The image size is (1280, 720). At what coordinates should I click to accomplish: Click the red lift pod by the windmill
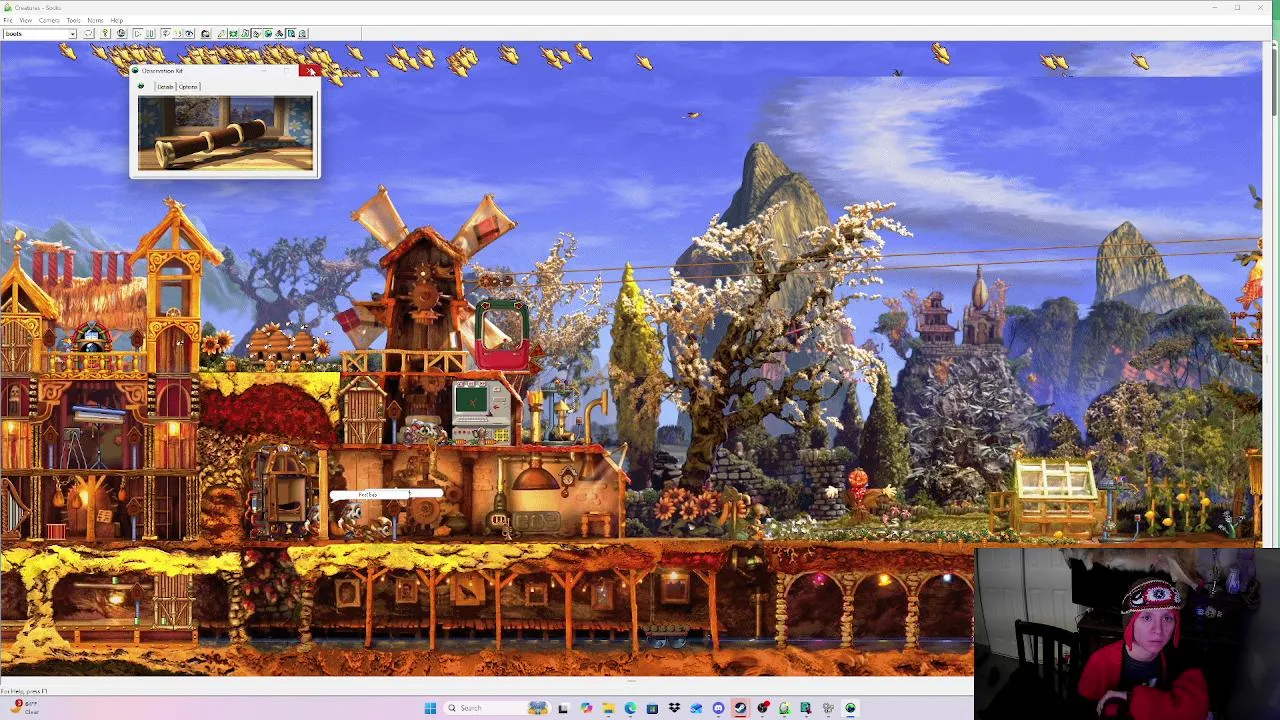point(502,335)
